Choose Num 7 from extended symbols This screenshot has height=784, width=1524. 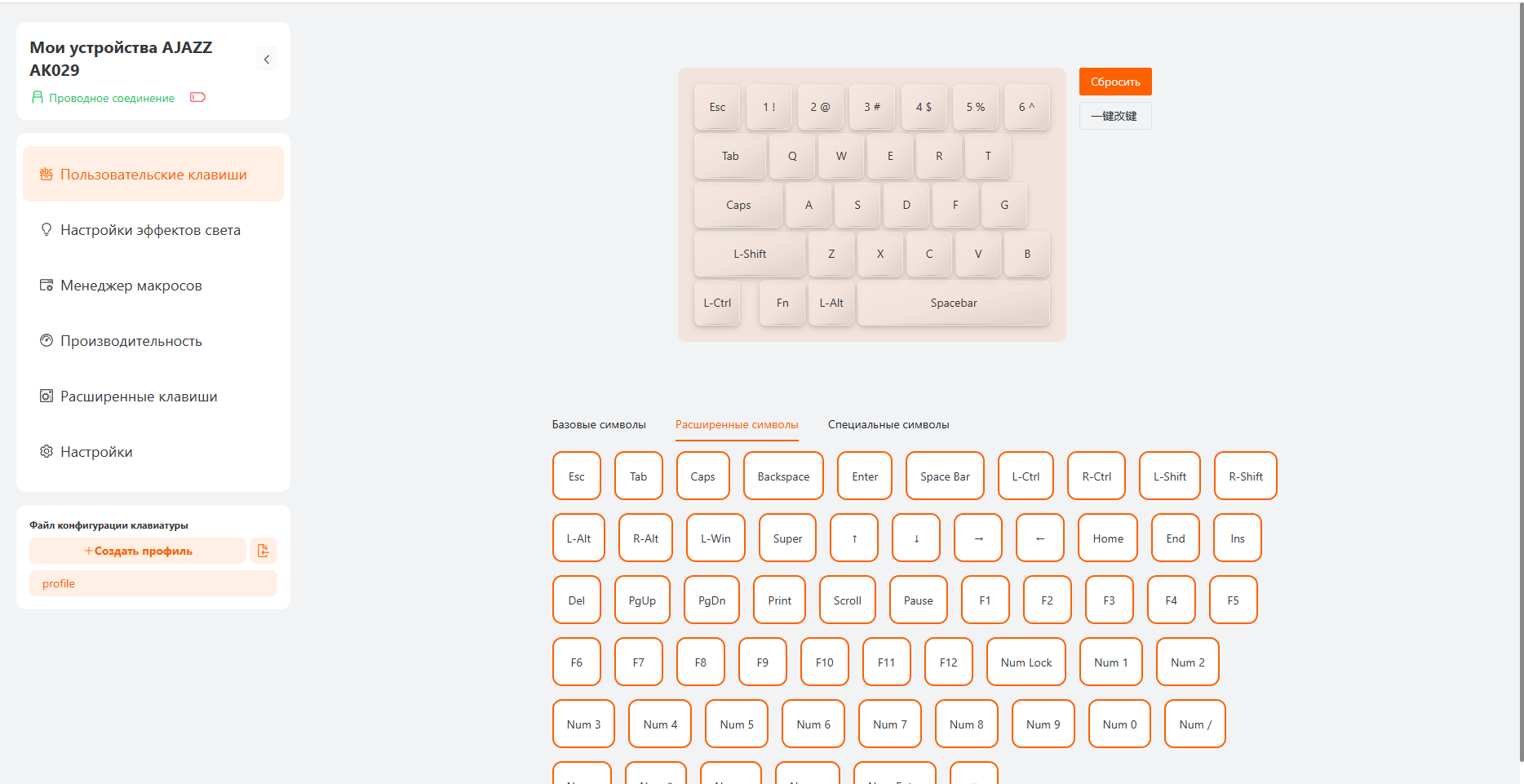click(890, 724)
